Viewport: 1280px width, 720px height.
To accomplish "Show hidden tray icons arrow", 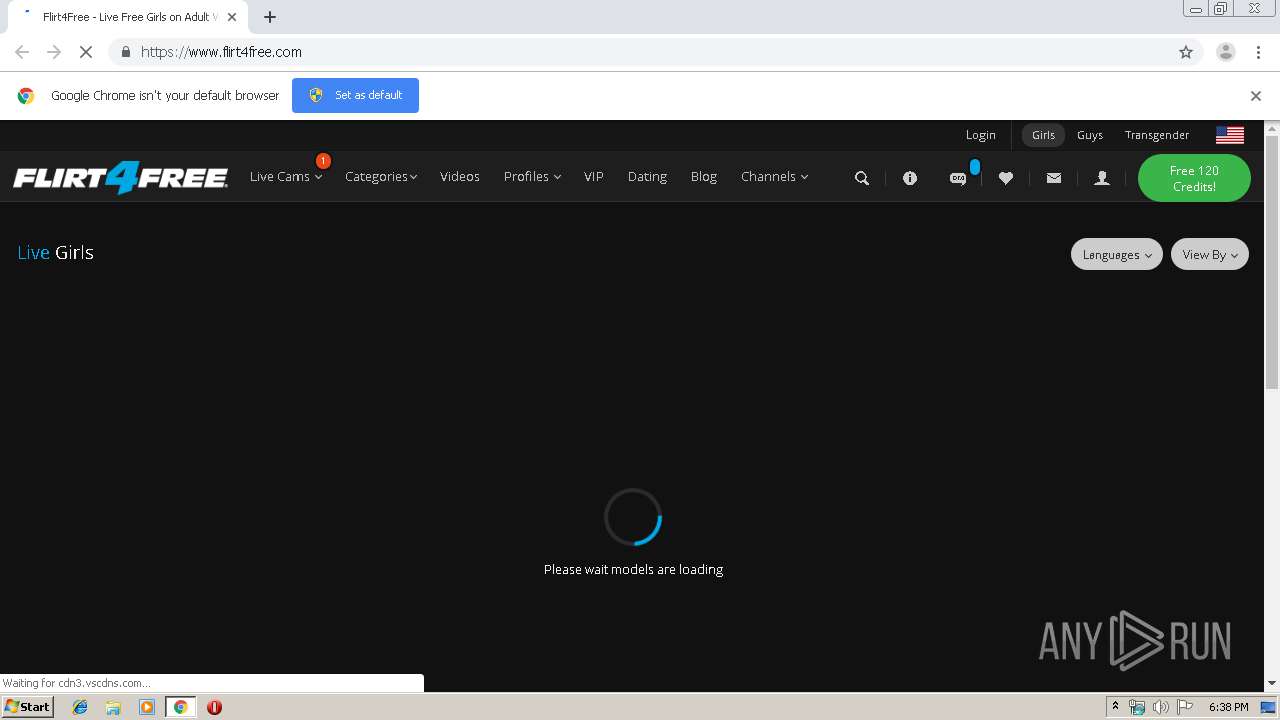I will 1115,707.
